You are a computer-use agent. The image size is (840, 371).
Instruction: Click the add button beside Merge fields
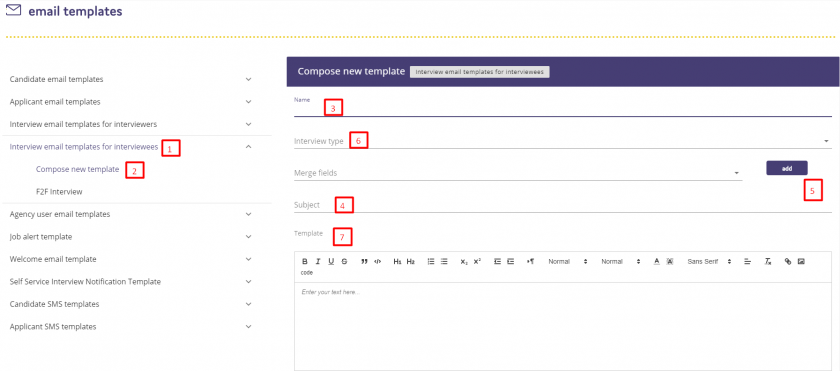tap(786, 168)
